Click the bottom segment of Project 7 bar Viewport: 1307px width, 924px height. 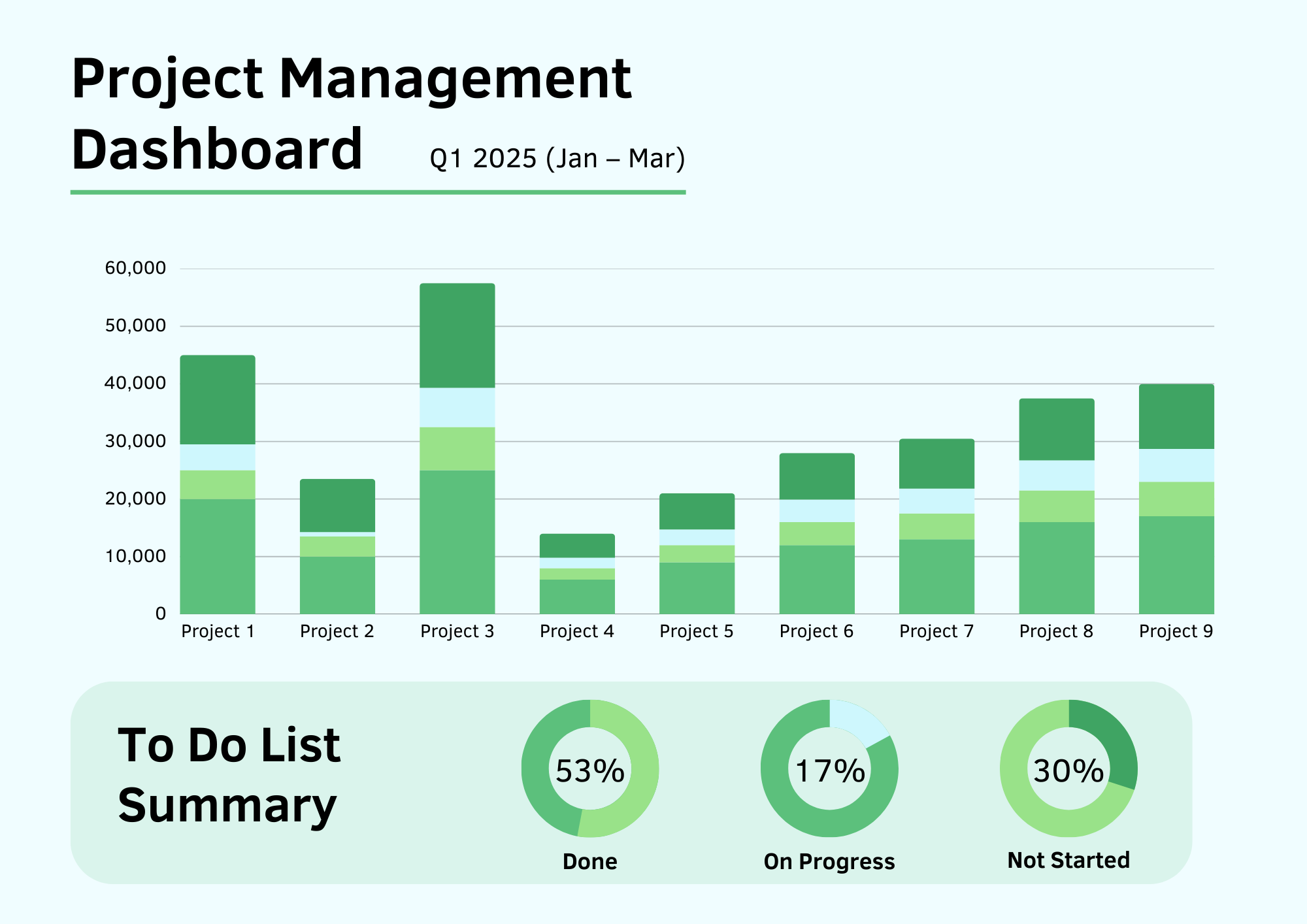point(936,576)
